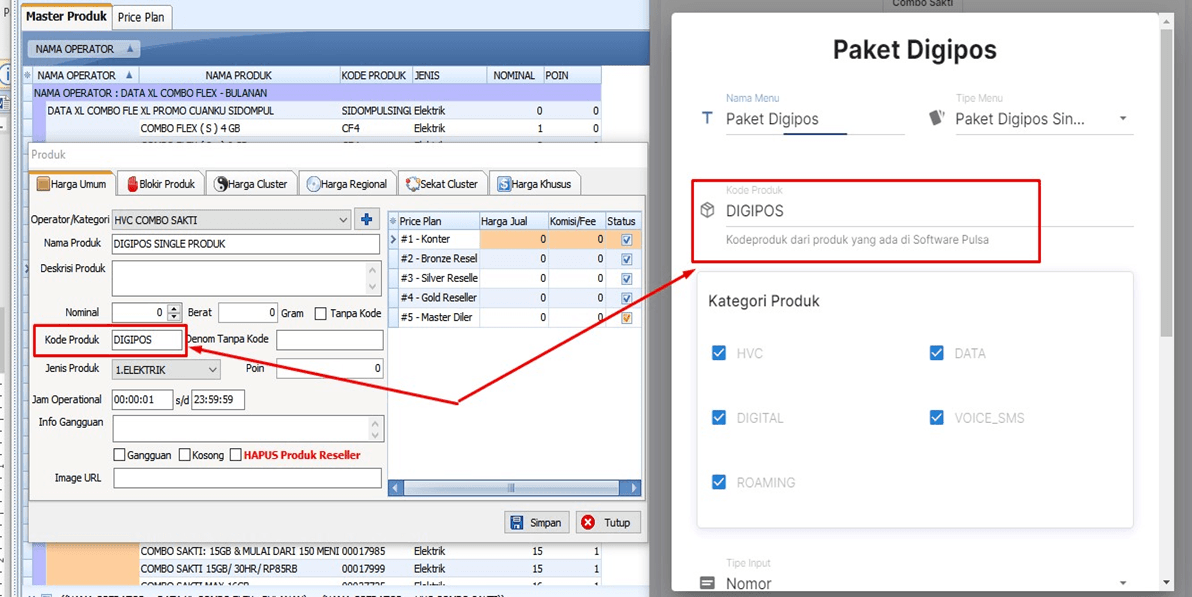Click the blue plus icon beside Operator/Kategori

click(366, 220)
